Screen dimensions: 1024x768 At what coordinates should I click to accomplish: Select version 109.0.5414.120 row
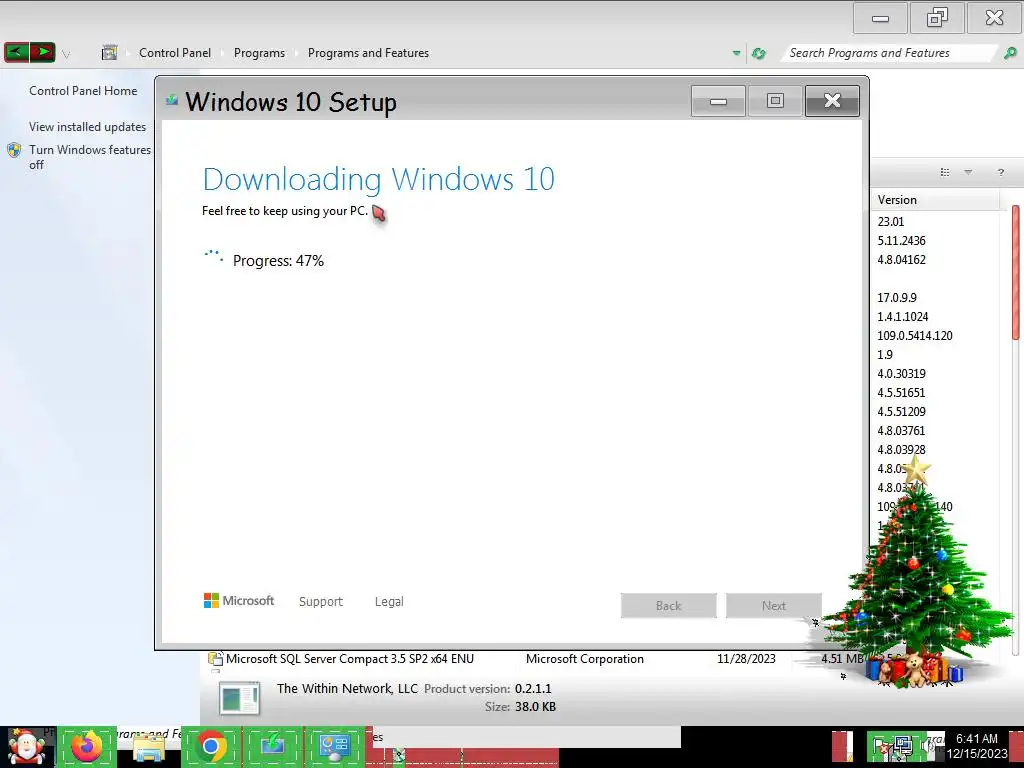pos(915,336)
